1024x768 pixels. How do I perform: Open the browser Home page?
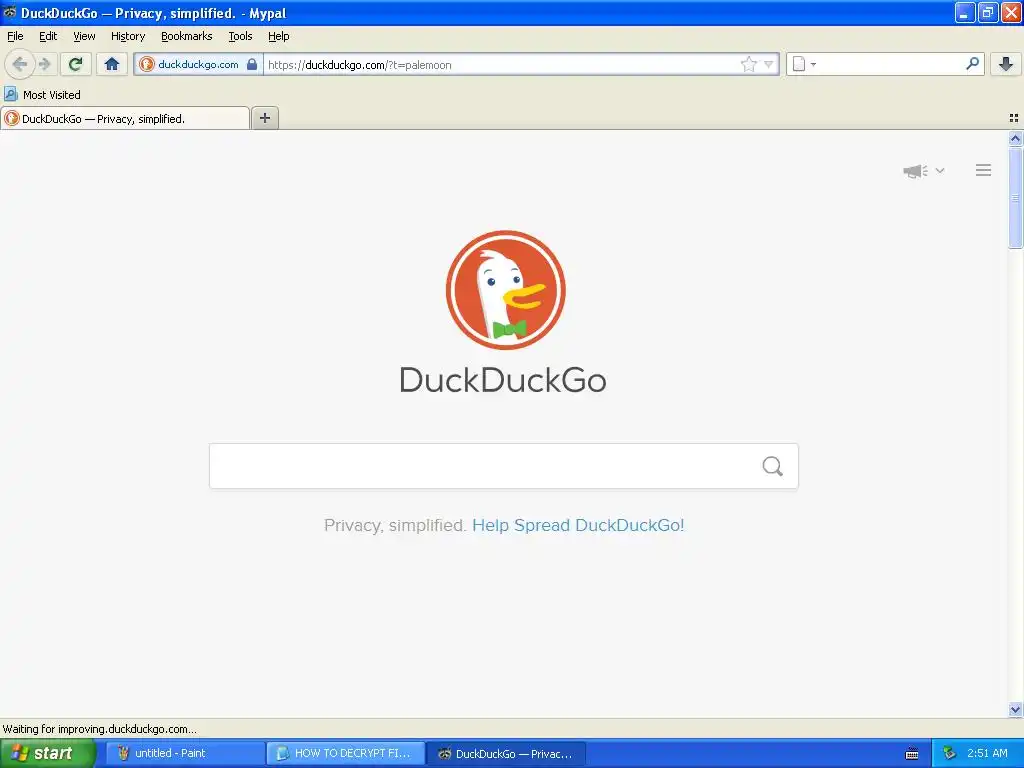(x=112, y=64)
